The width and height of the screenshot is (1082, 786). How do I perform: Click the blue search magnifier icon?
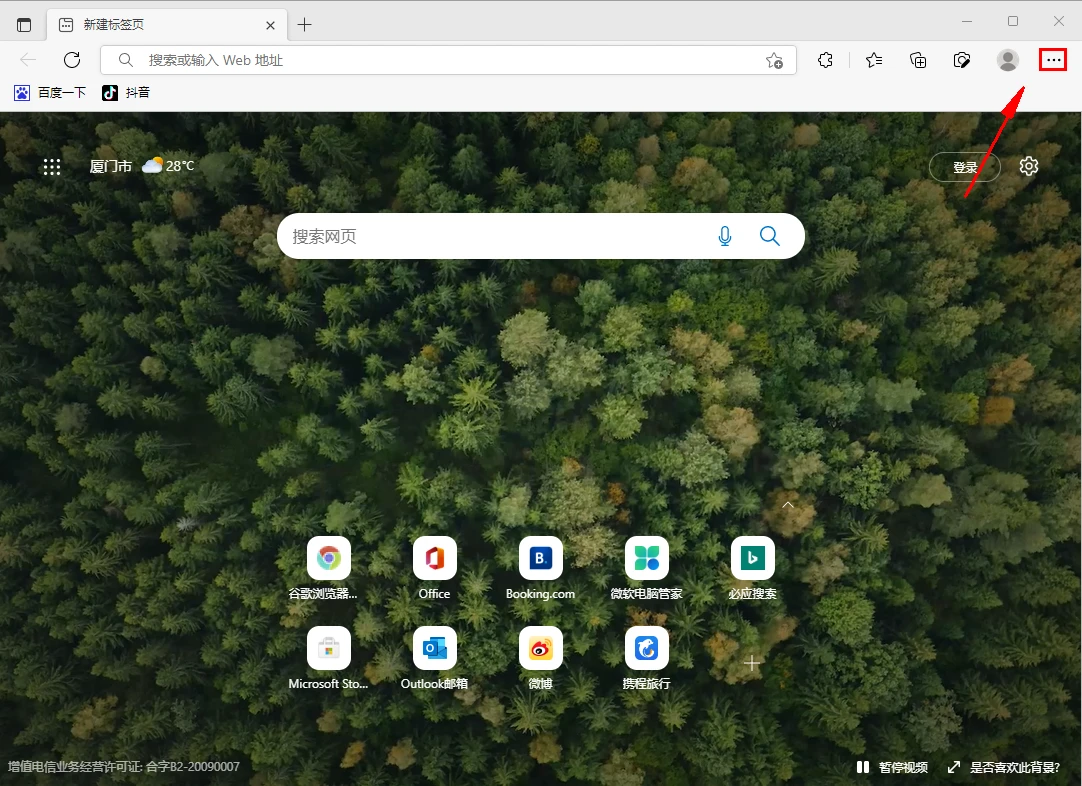pyautogui.click(x=769, y=236)
